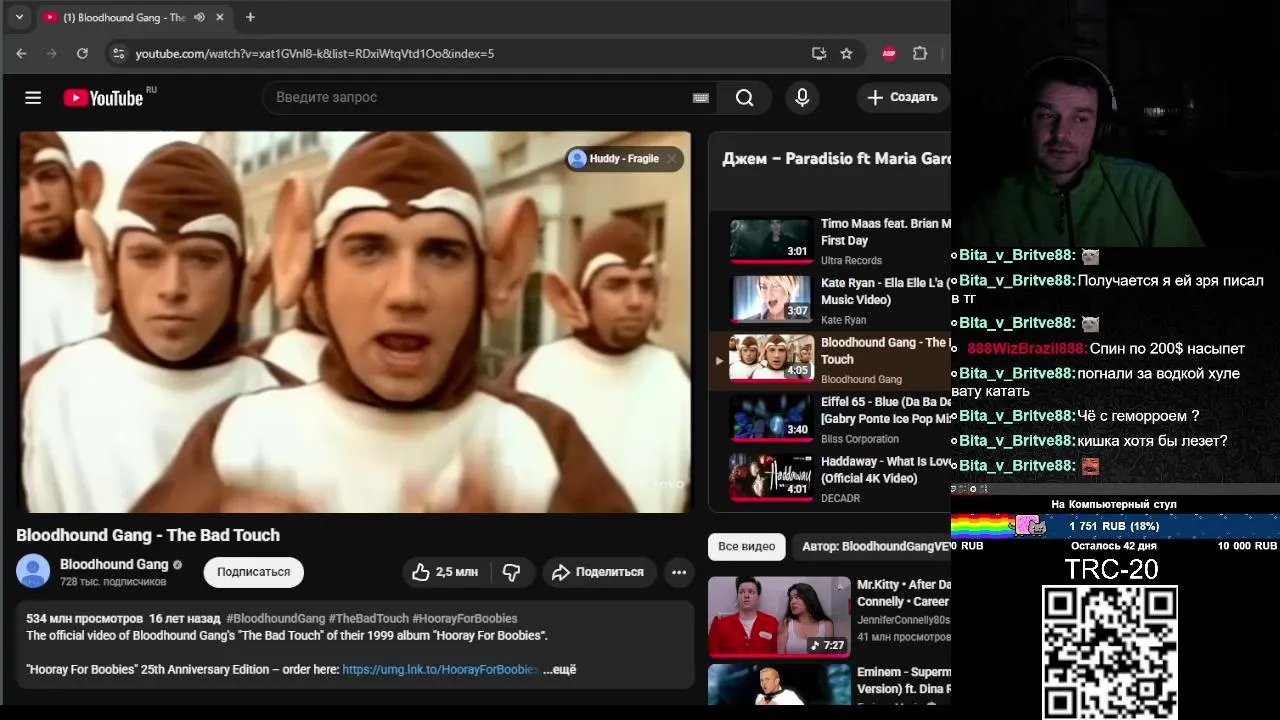Image resolution: width=1280 pixels, height=720 pixels.
Task: Open the umg.lnk.to/HoorayForBoobies link
Action: [x=440, y=669]
